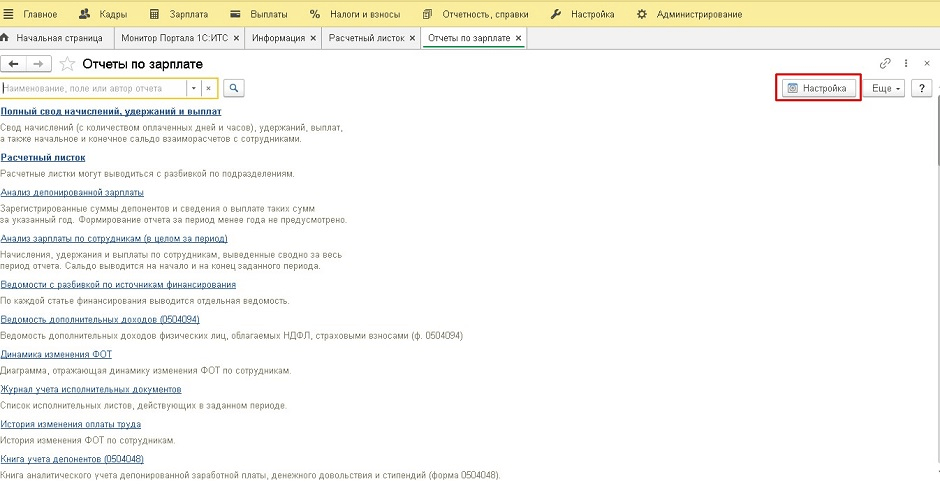Open the three-dot vertical options menu
Screen dimensions: 940x486
pyautogui.click(x=905, y=63)
